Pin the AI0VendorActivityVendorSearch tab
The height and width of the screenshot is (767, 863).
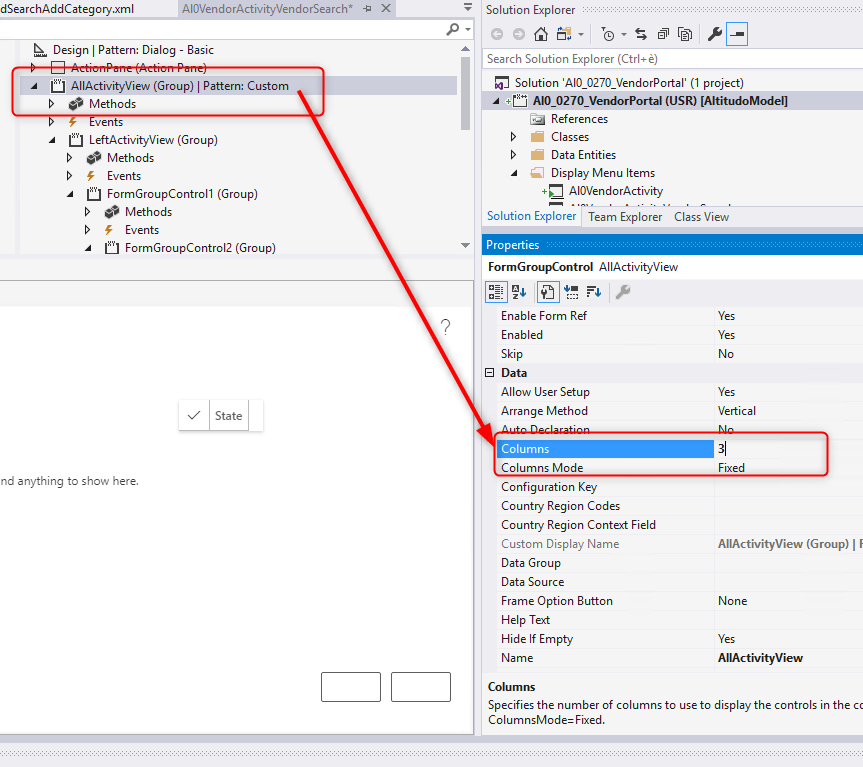click(x=367, y=9)
